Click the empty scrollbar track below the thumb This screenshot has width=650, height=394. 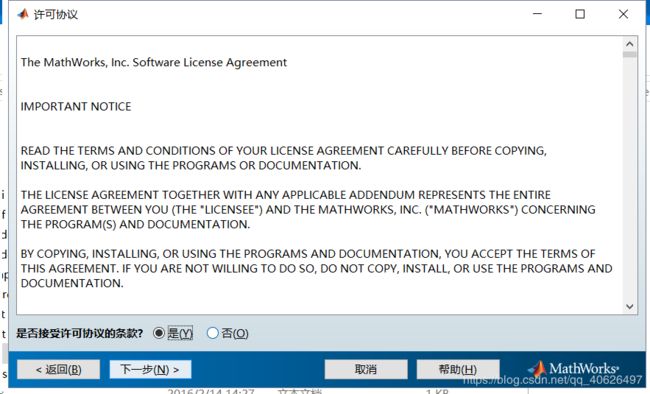click(x=629, y=178)
